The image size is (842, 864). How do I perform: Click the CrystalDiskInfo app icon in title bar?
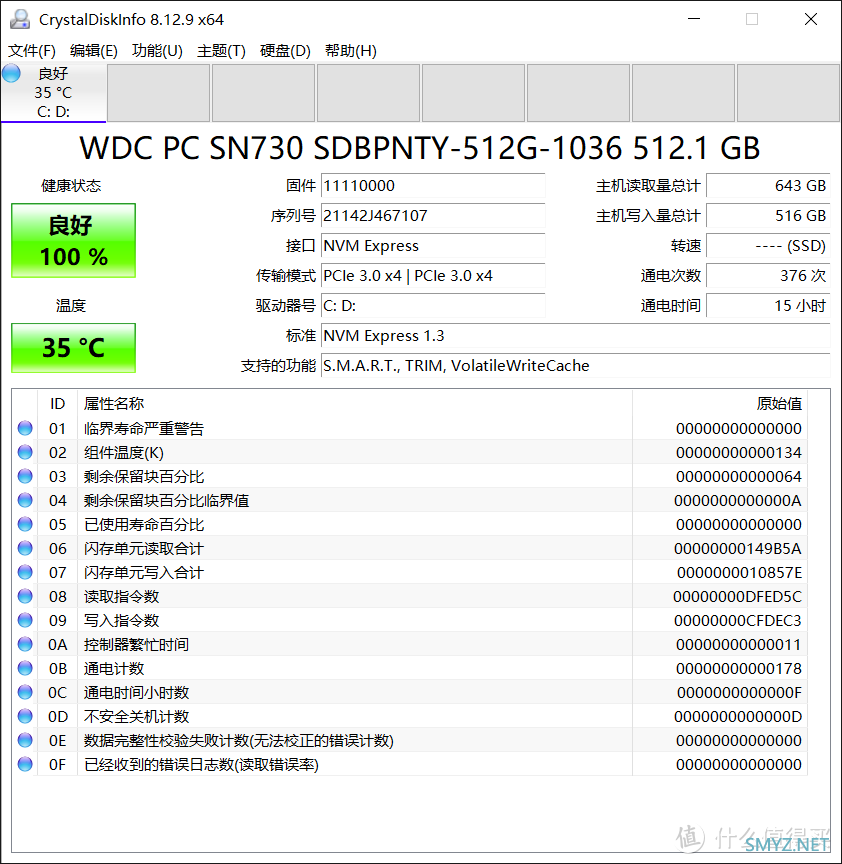pyautogui.click(x=20, y=19)
